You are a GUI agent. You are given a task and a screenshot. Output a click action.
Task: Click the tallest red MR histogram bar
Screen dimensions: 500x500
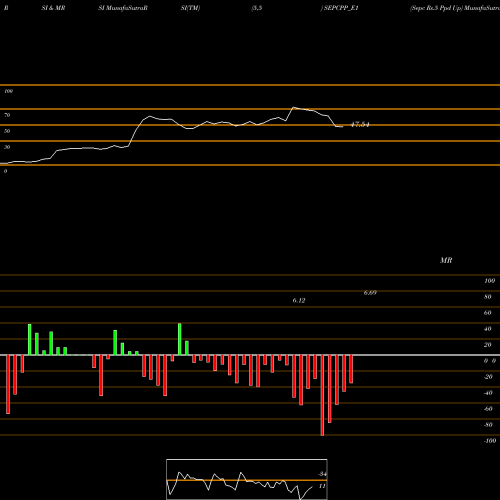[x=322, y=395]
